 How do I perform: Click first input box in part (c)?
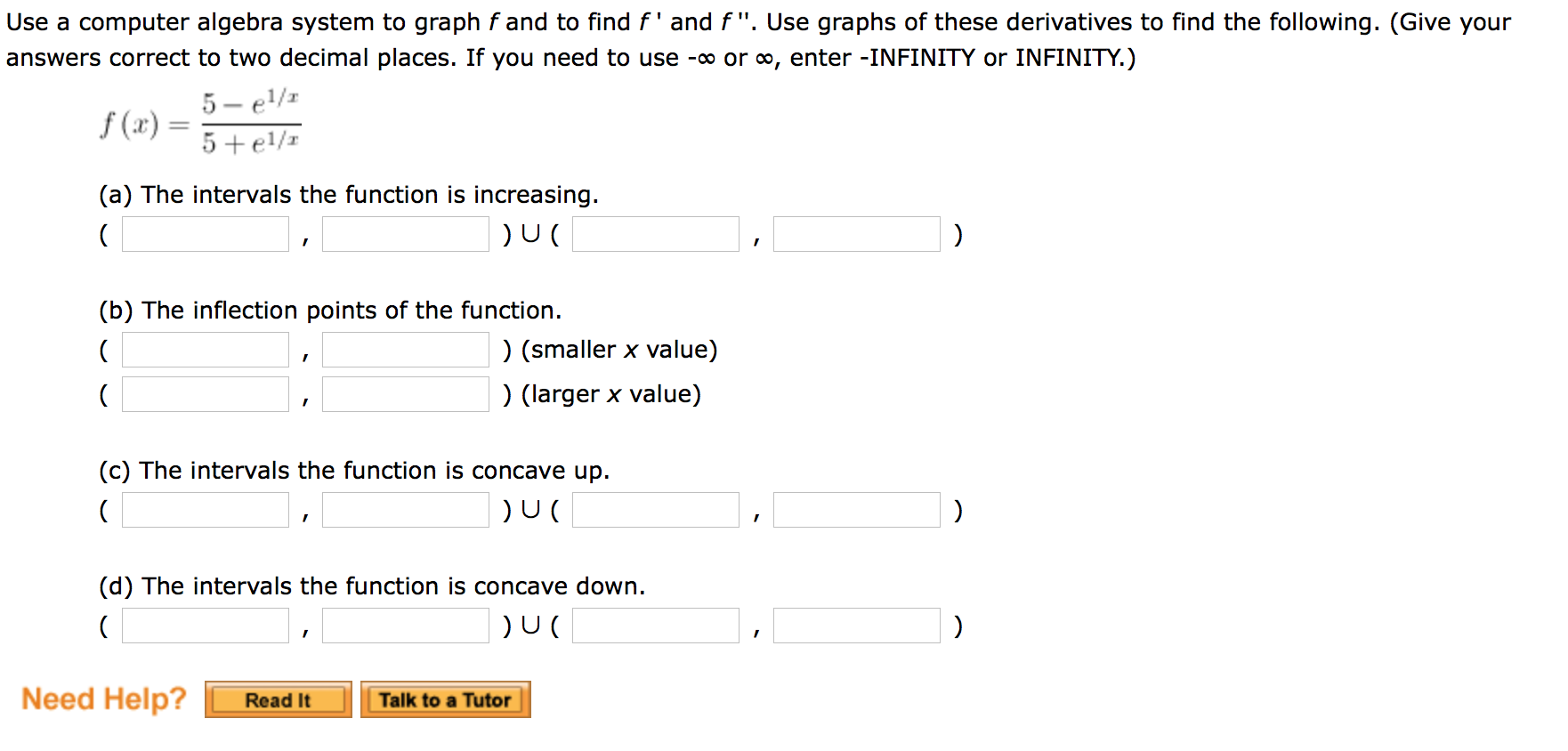pos(204,509)
